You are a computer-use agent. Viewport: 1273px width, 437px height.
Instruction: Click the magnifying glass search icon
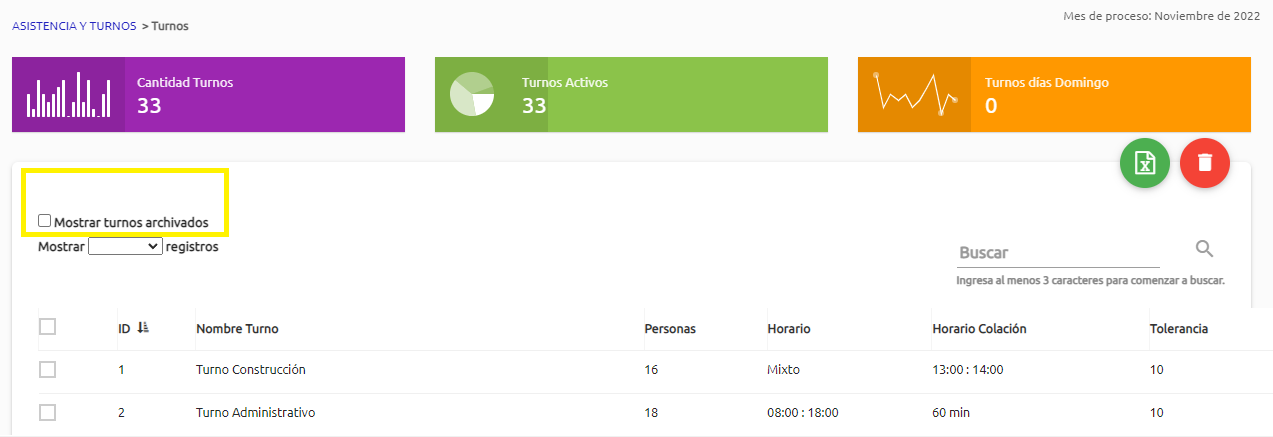(x=1204, y=249)
